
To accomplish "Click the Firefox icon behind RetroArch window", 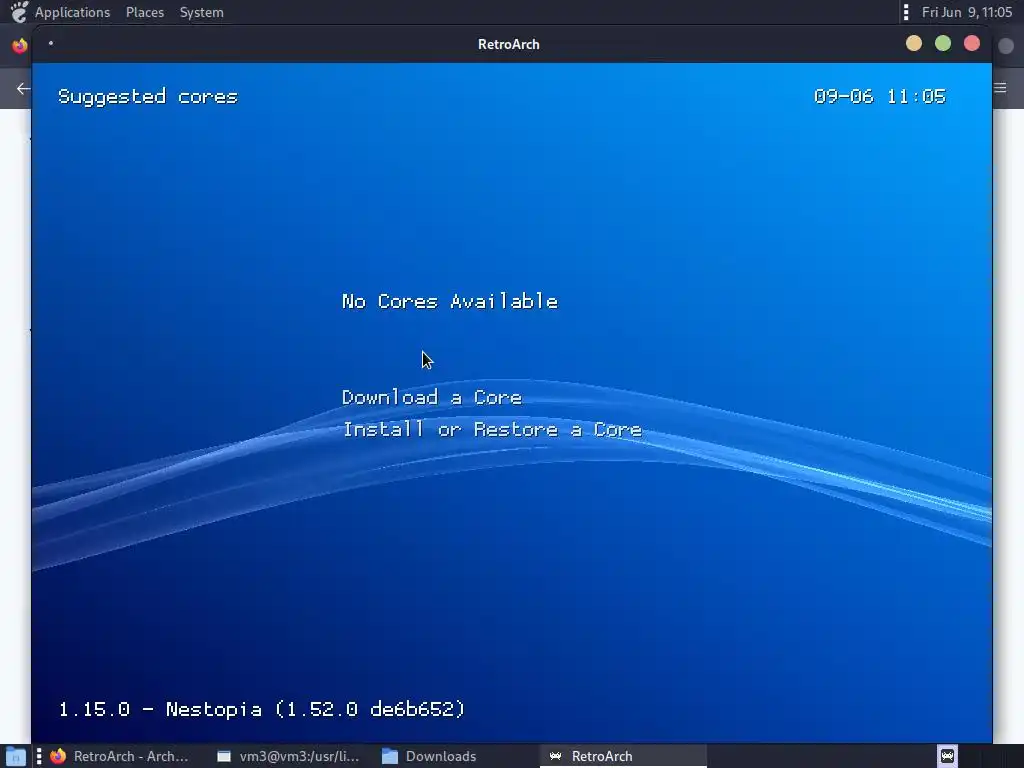I will coord(20,45).
